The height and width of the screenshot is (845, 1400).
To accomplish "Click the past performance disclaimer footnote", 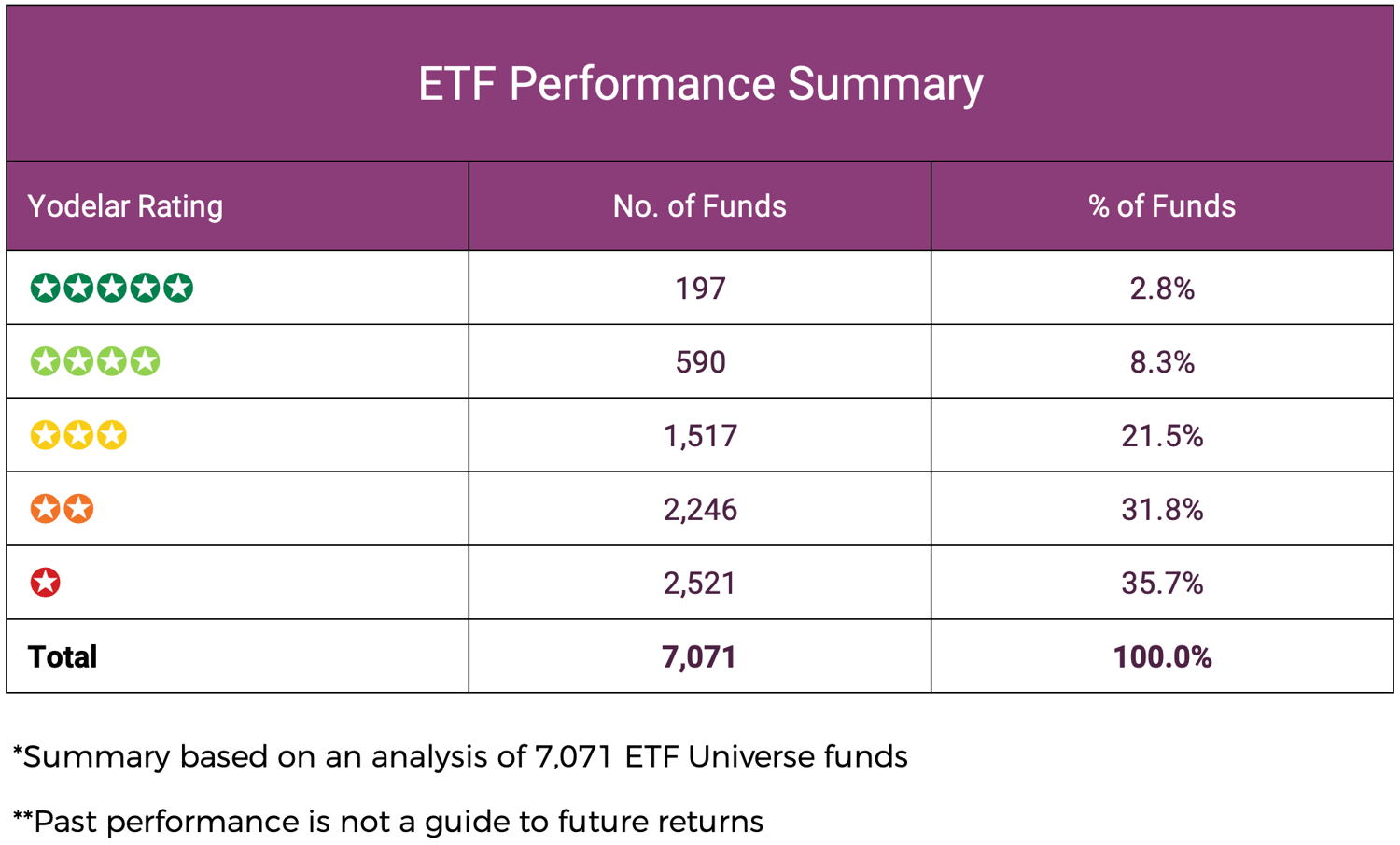I will pyautogui.click(x=388, y=822).
